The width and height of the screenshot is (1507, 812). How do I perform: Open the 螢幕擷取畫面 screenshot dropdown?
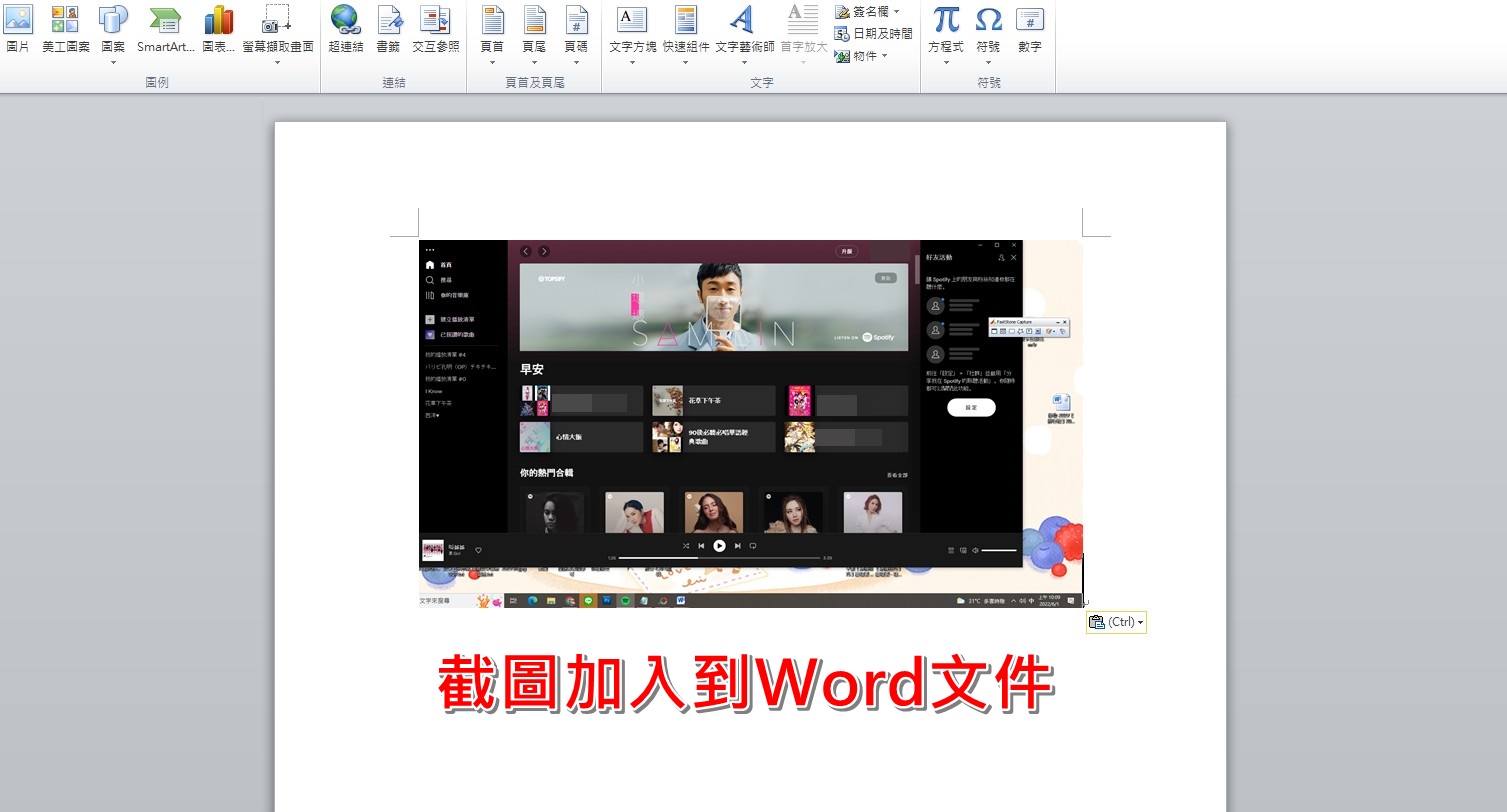pos(277,34)
